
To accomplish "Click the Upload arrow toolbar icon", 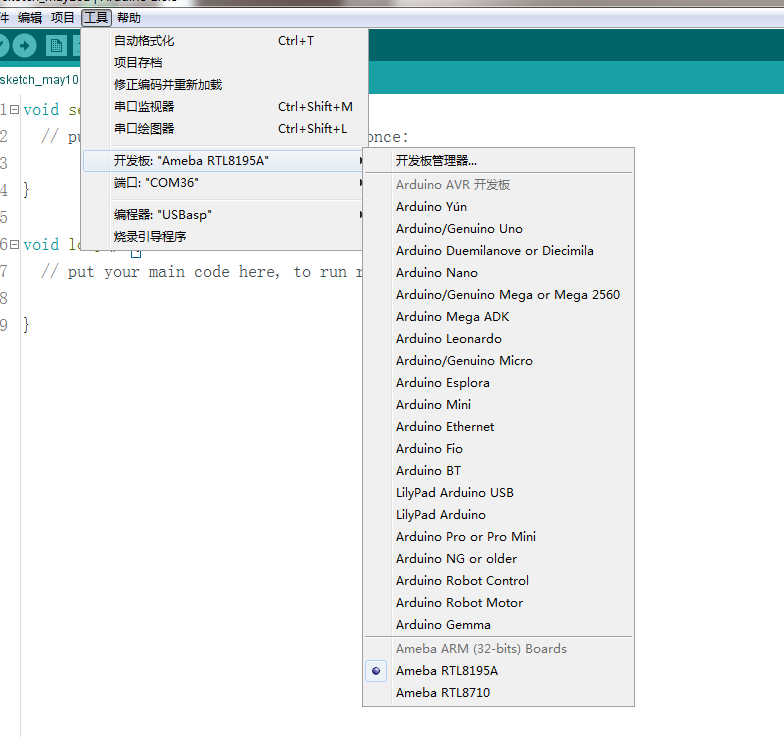I will [x=24, y=46].
